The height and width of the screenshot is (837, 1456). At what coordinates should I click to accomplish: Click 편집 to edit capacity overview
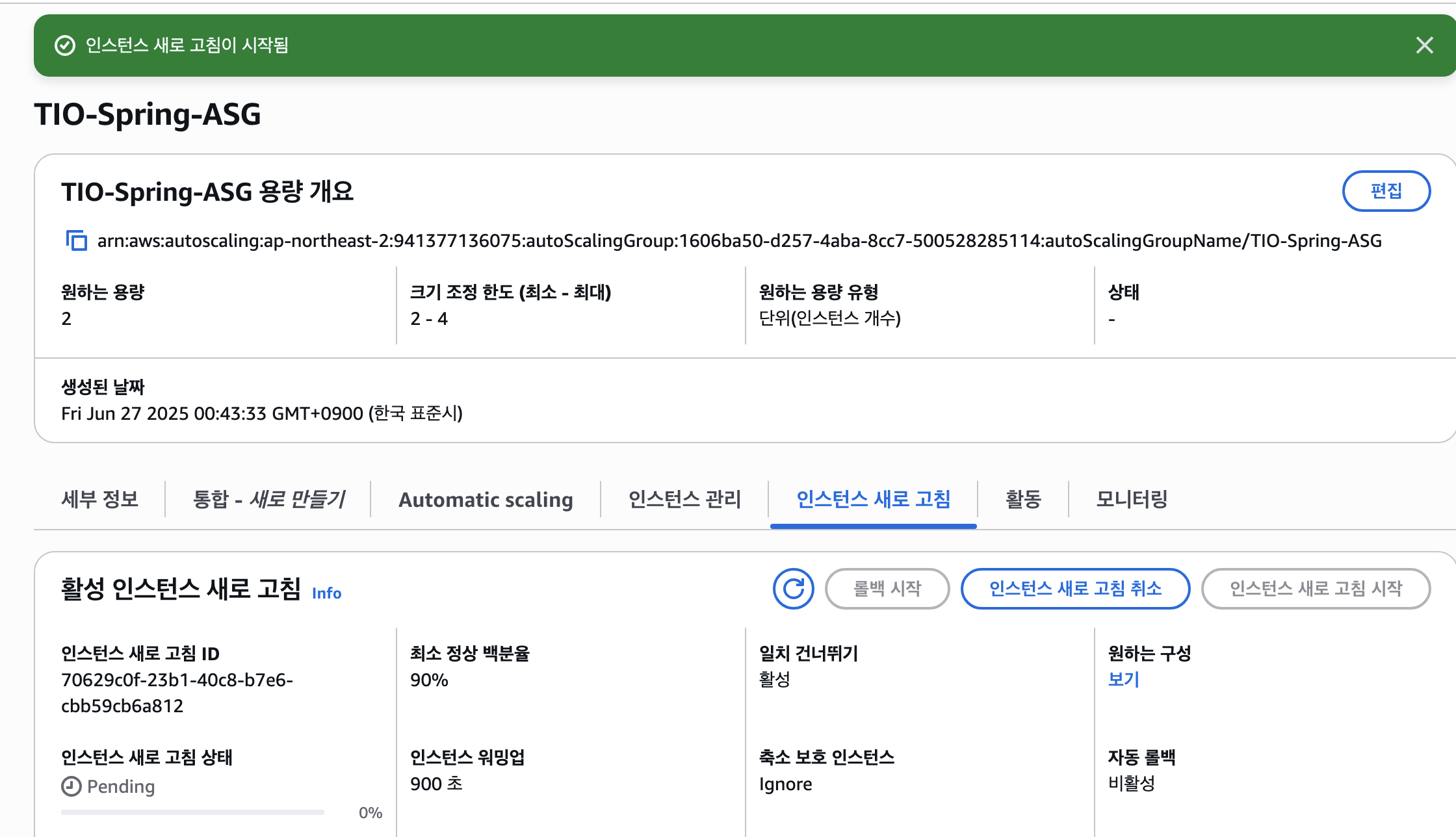(x=1386, y=191)
